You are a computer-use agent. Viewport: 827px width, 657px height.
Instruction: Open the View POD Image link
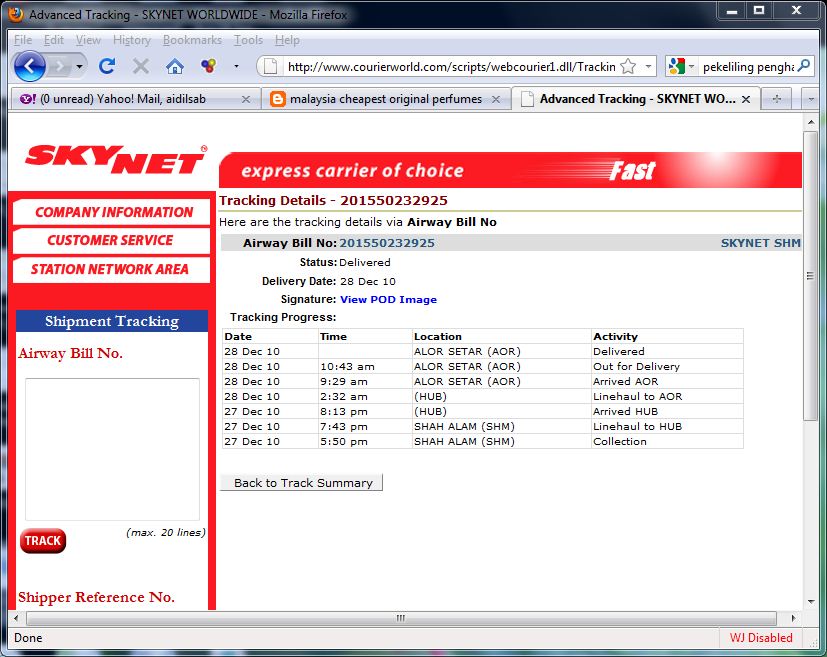click(388, 299)
